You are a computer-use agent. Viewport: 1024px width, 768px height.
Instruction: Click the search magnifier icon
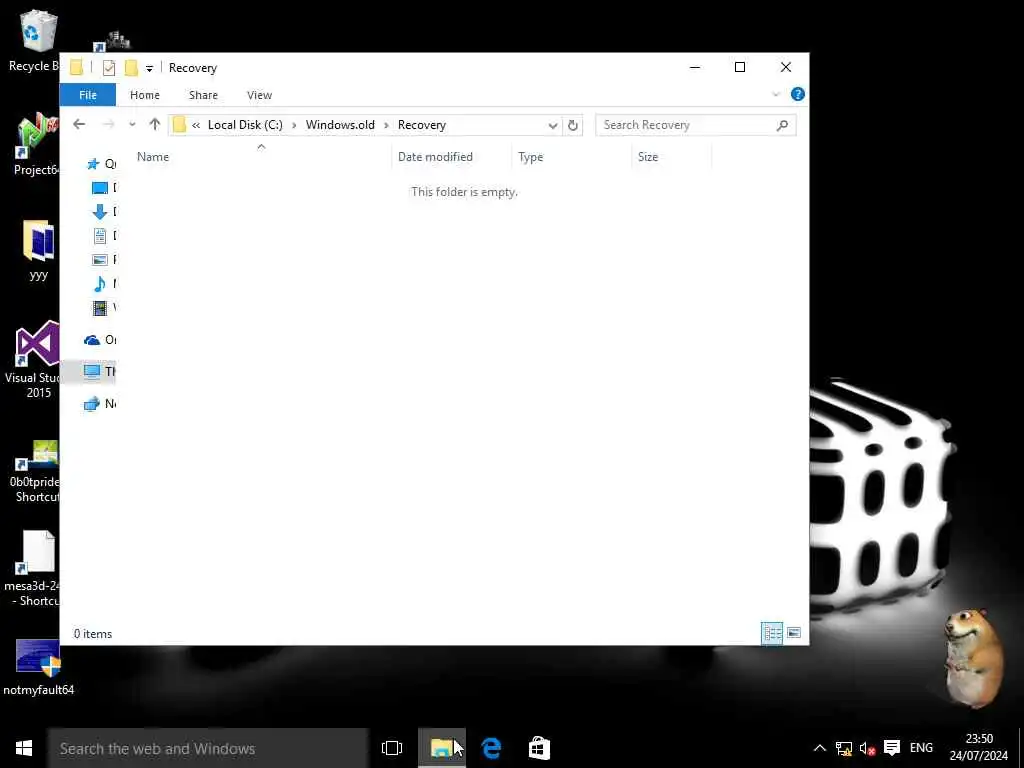tap(782, 125)
